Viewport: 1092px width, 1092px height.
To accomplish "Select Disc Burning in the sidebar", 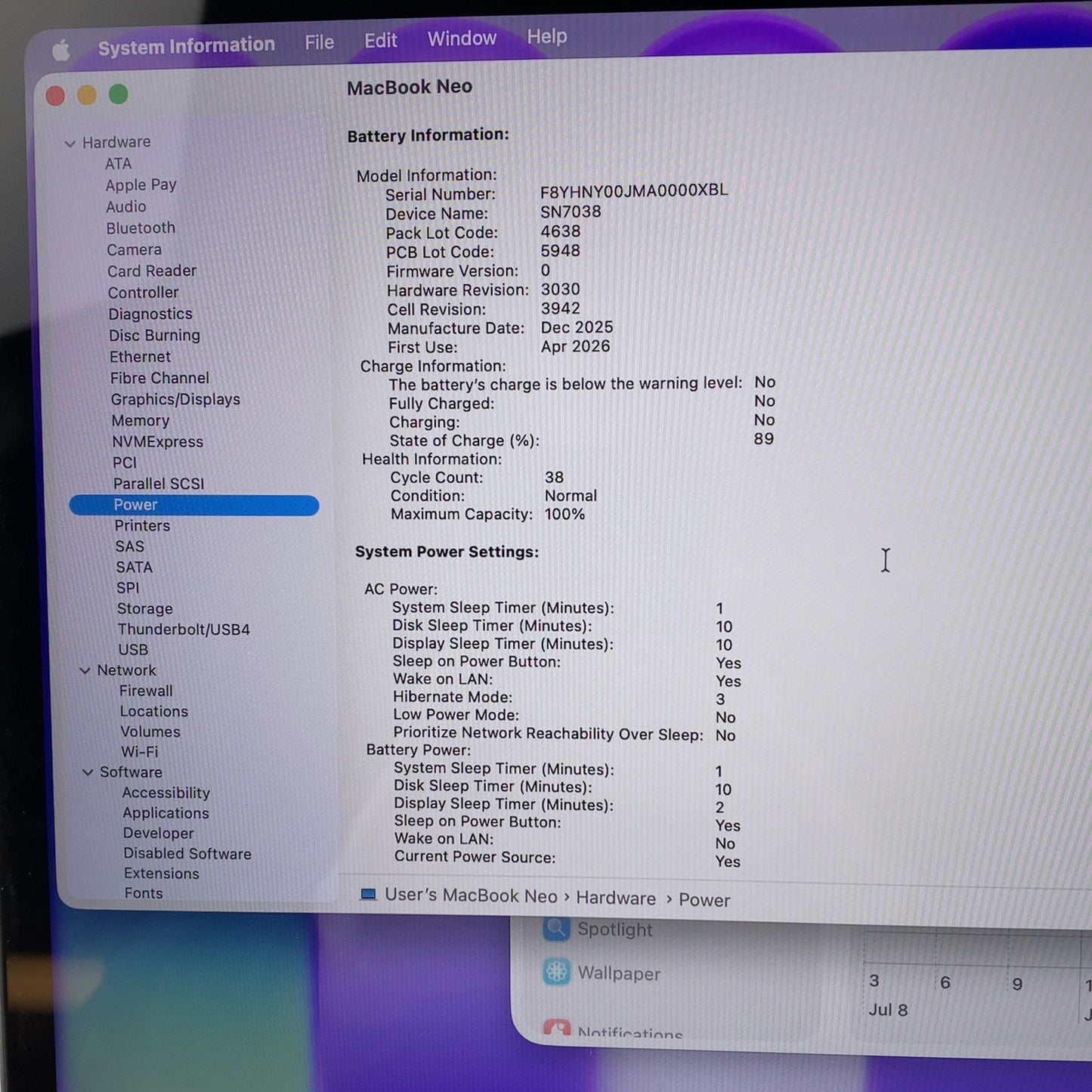I will (155, 335).
